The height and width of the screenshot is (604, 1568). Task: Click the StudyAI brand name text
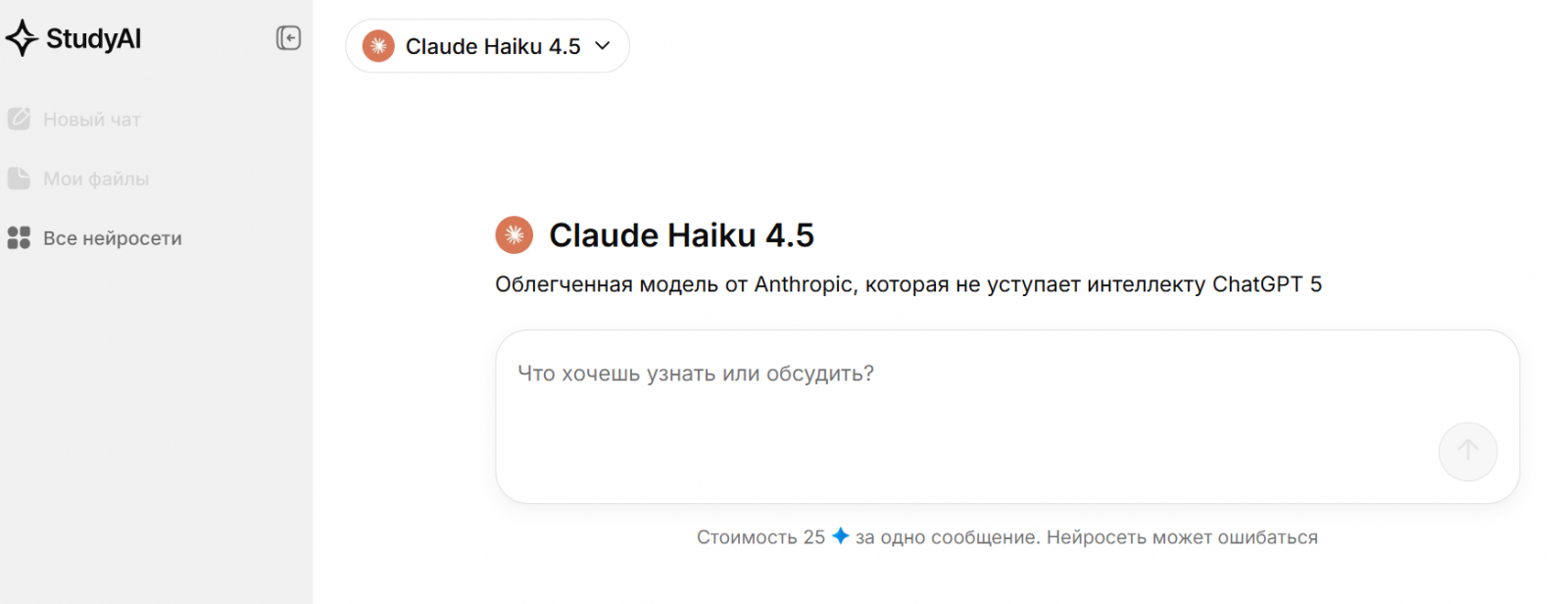coord(94,39)
